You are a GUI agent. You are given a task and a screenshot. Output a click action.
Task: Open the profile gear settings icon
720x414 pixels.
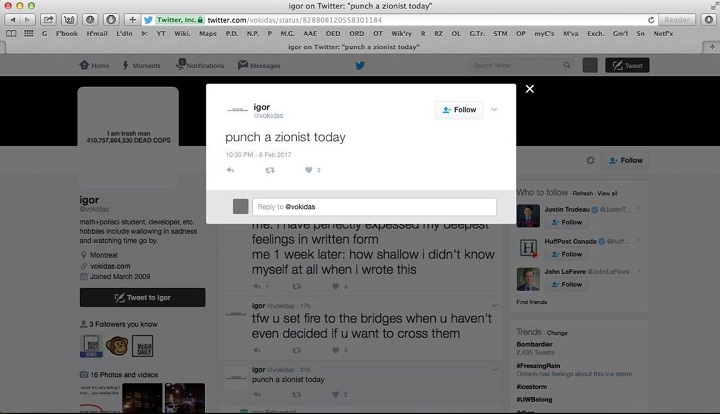click(x=591, y=160)
